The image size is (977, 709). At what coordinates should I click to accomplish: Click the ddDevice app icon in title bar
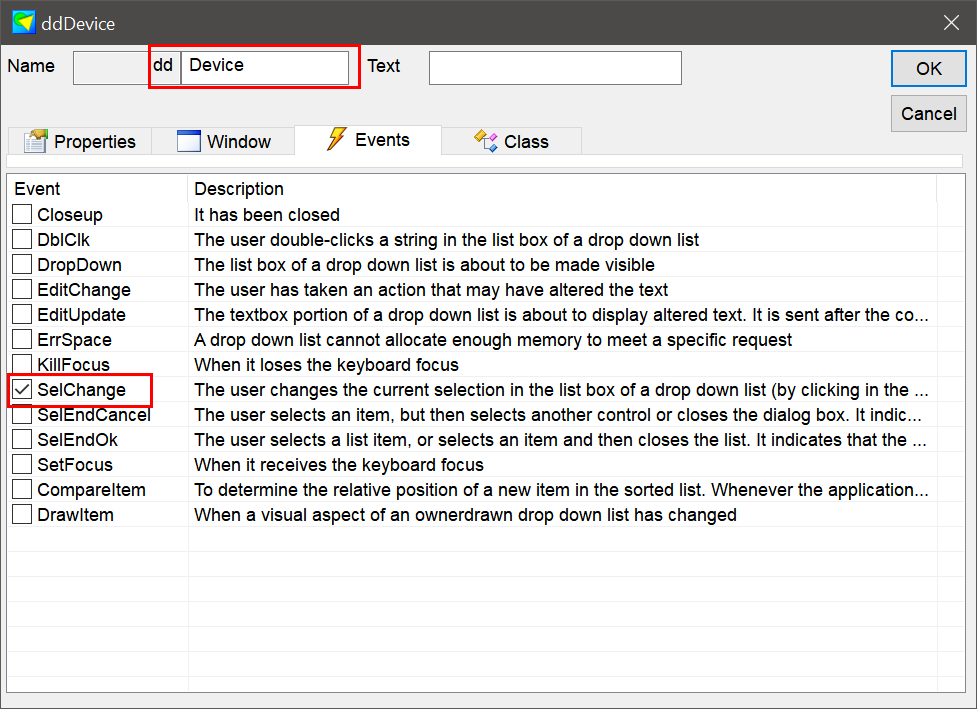pyautogui.click(x=24, y=22)
